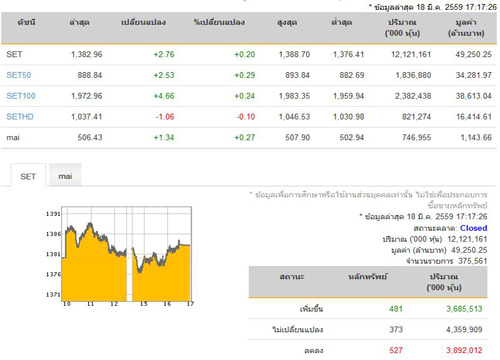
Task: Click the เปลี่ยนแปลง column header
Action: click(143, 22)
